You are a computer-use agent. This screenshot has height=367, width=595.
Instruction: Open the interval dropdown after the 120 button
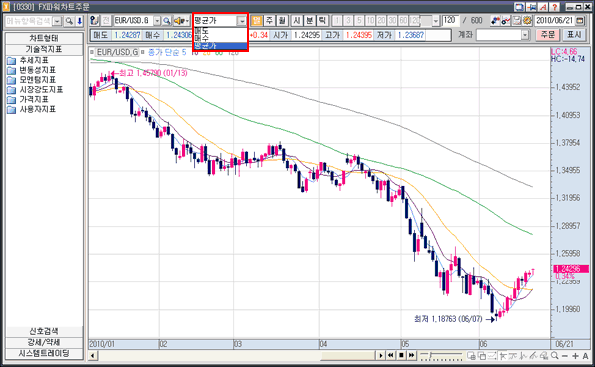pos(436,21)
